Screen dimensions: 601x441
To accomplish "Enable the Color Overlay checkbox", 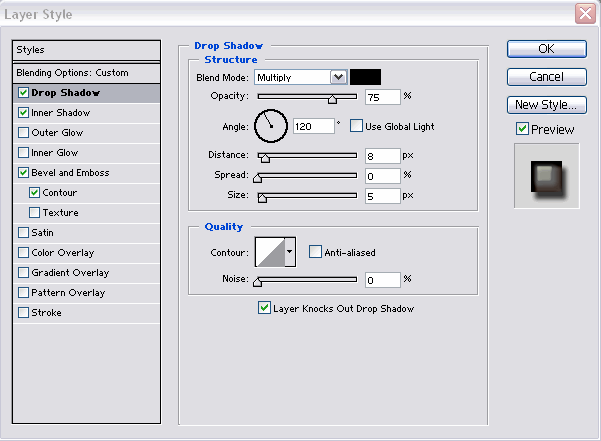I will coord(23,252).
